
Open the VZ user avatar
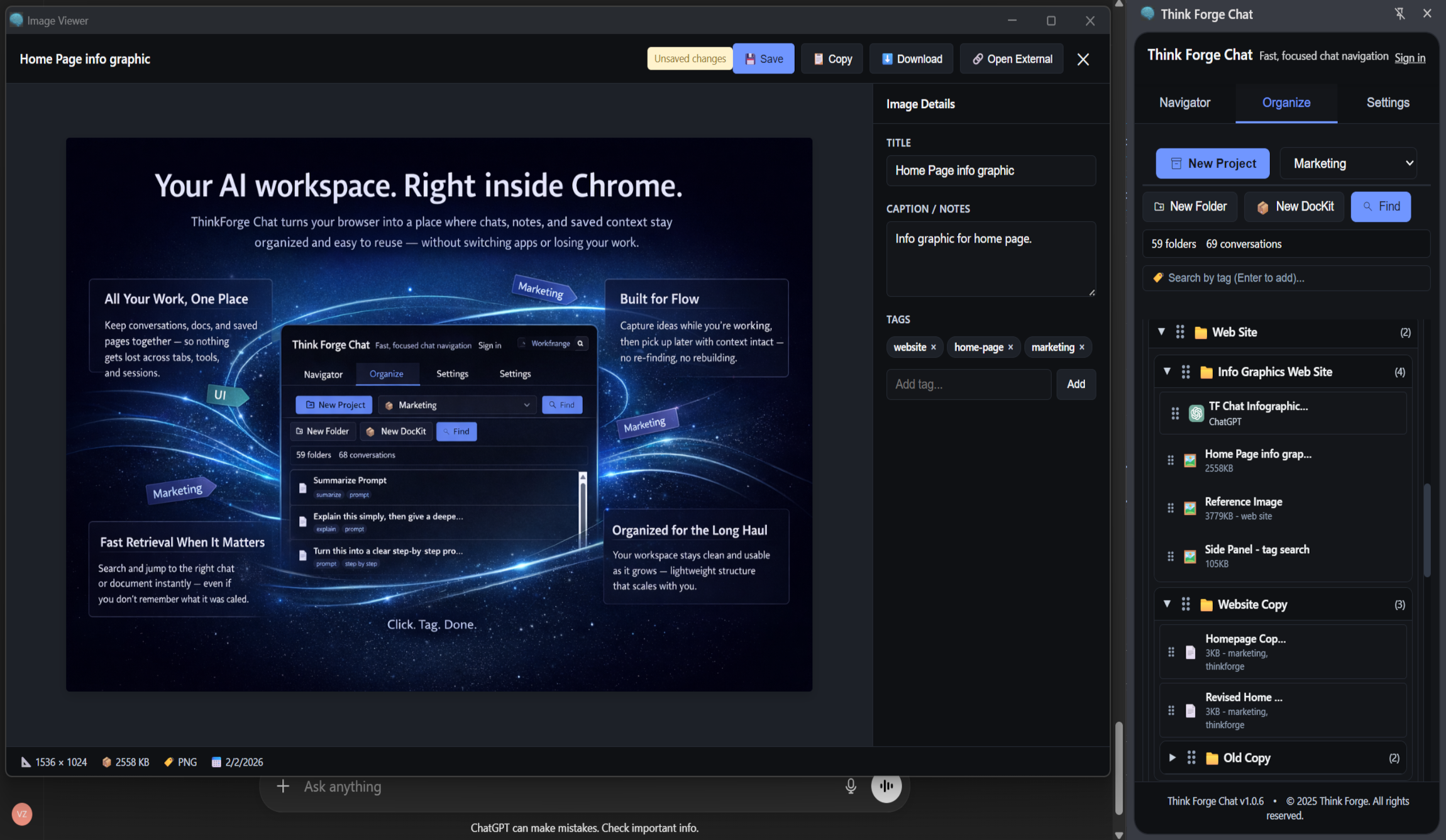22,814
